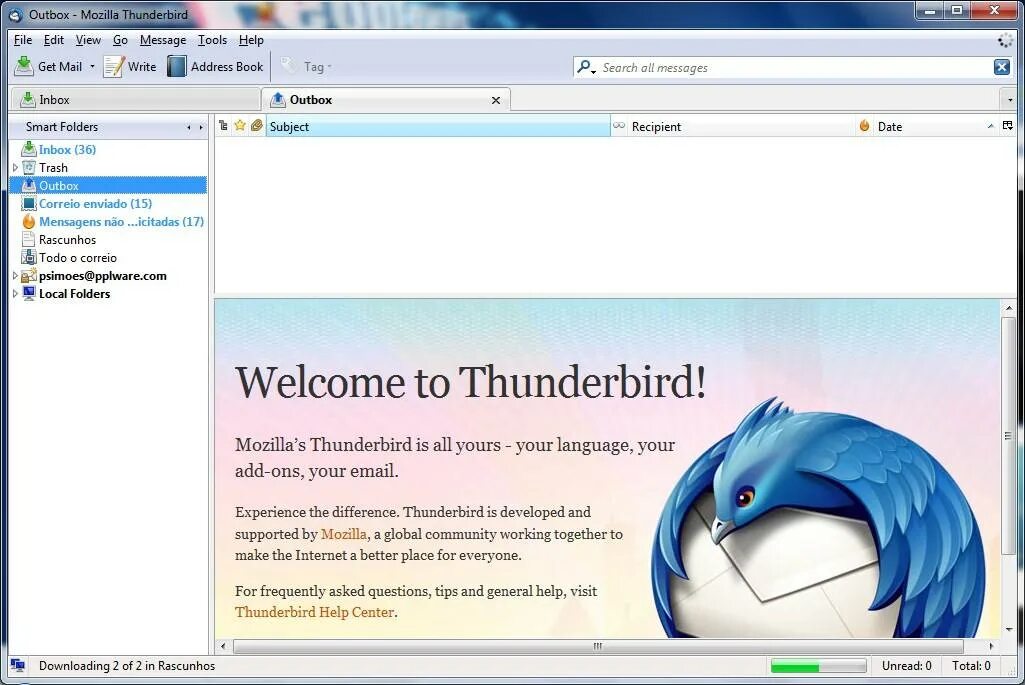Open Thunderbird Help Center link
This screenshot has height=685, width=1025.
[x=314, y=612]
